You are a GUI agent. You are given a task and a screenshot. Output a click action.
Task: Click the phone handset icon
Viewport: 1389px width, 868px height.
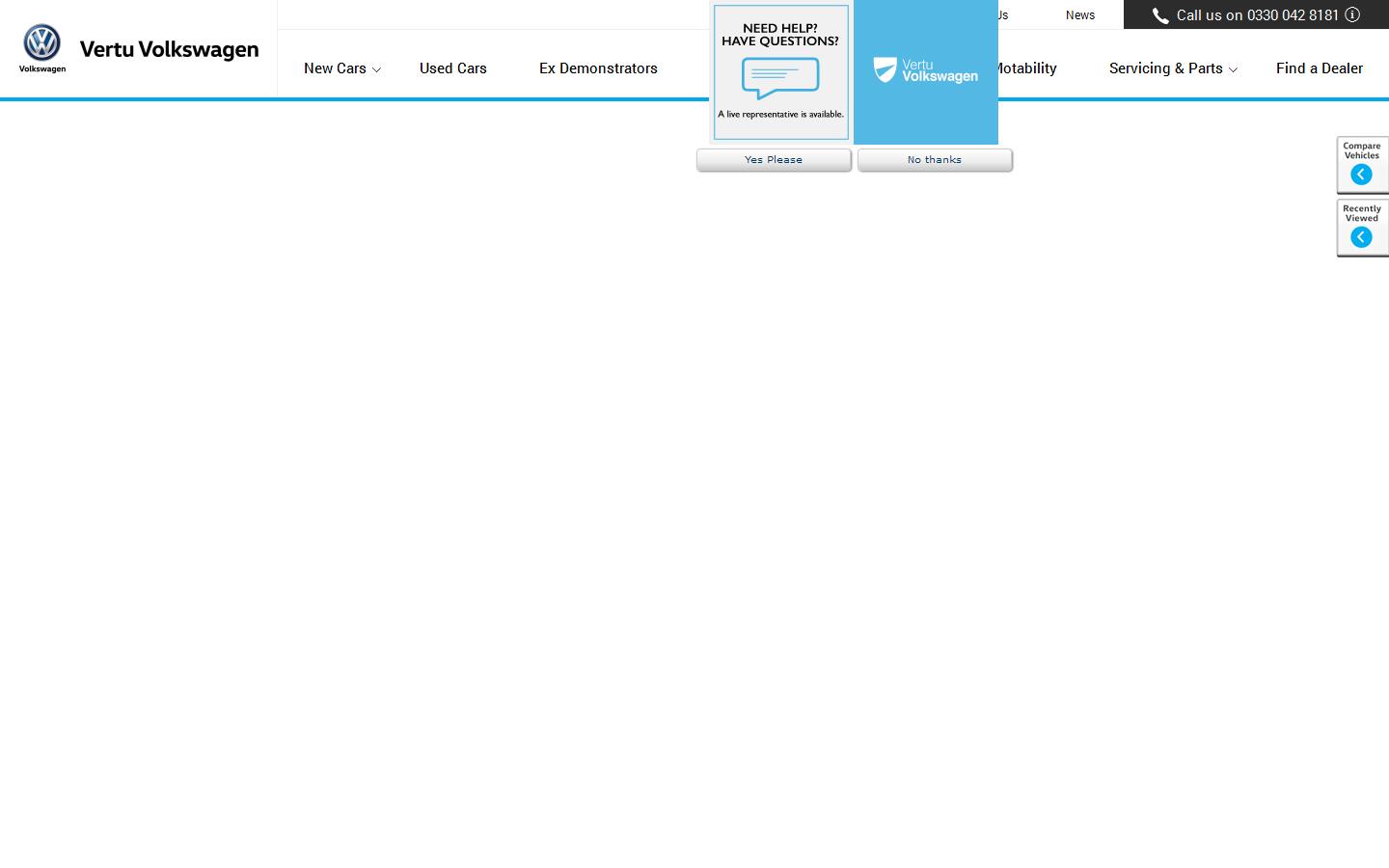[x=1159, y=15]
